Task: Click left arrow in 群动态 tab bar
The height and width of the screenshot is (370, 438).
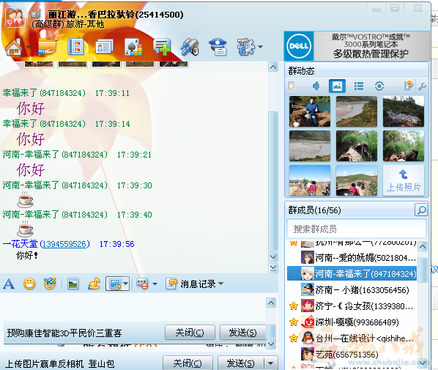Action: [x=291, y=86]
